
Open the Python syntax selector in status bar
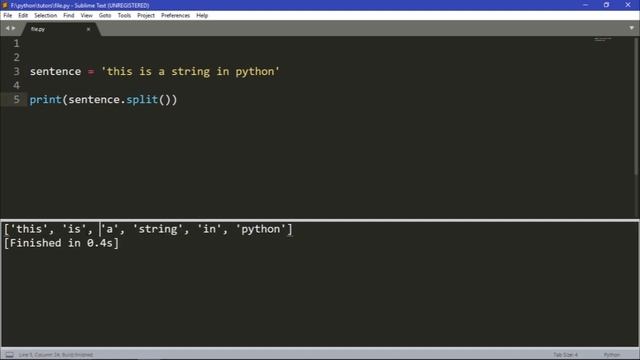(x=612, y=355)
